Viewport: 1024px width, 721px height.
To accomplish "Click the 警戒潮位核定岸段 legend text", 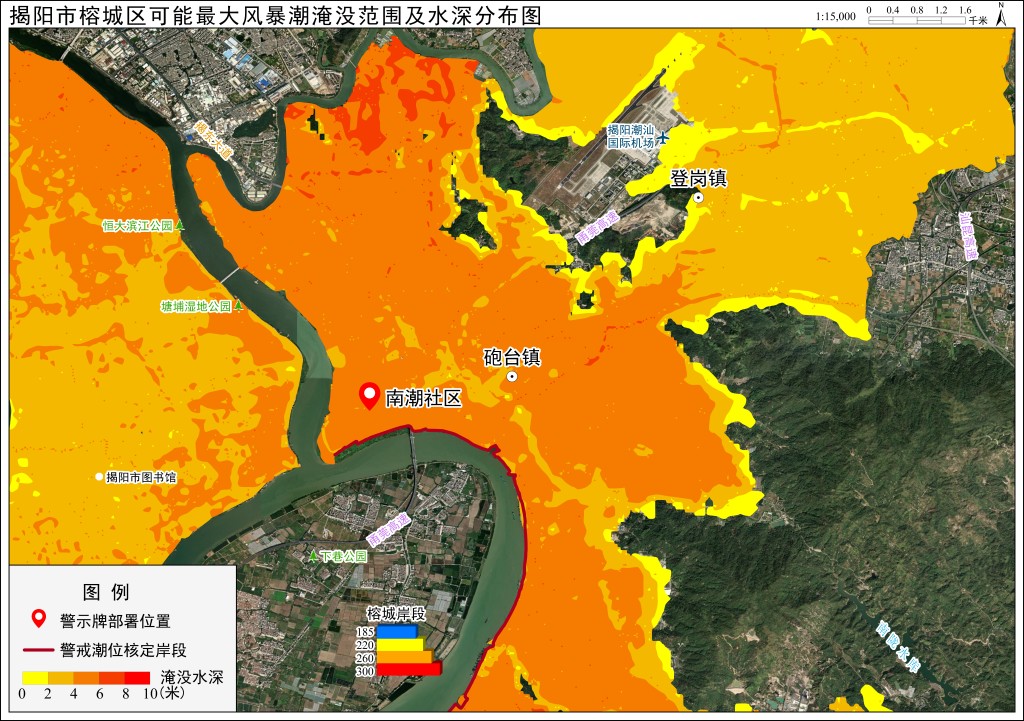I will pyautogui.click(x=123, y=650).
